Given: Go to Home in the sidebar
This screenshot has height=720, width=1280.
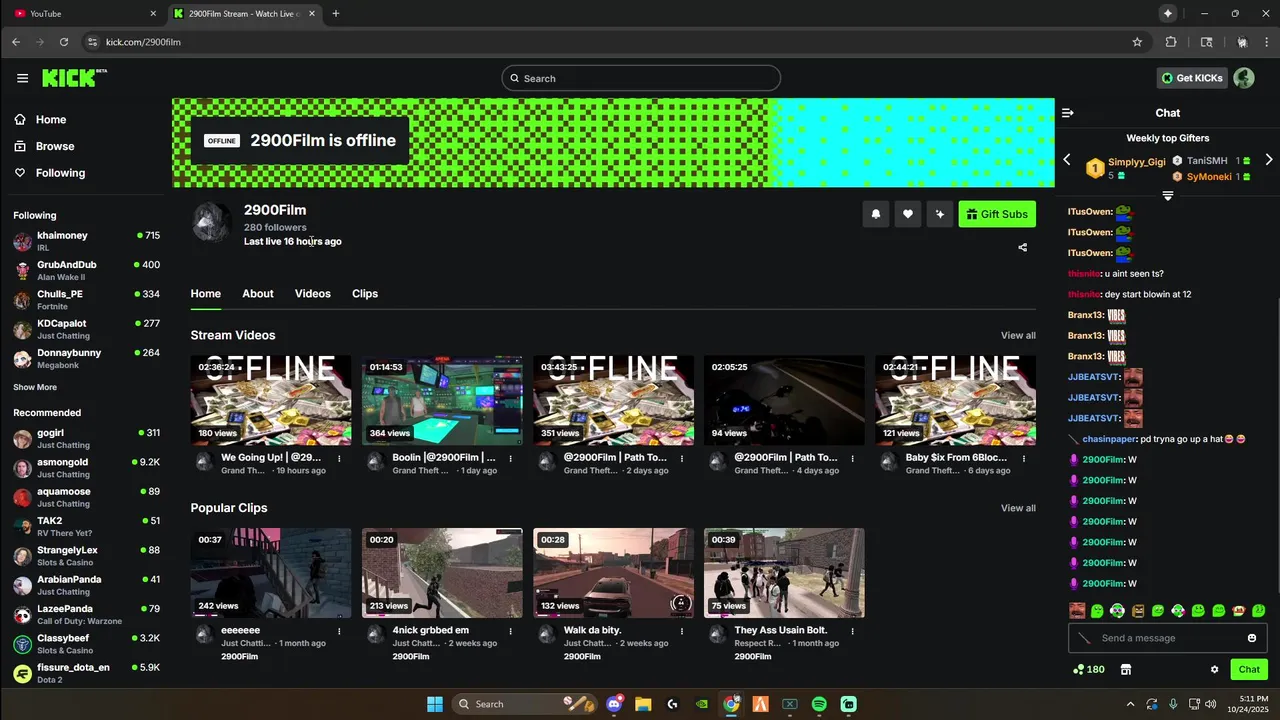Looking at the screenshot, I should (40, 120).
